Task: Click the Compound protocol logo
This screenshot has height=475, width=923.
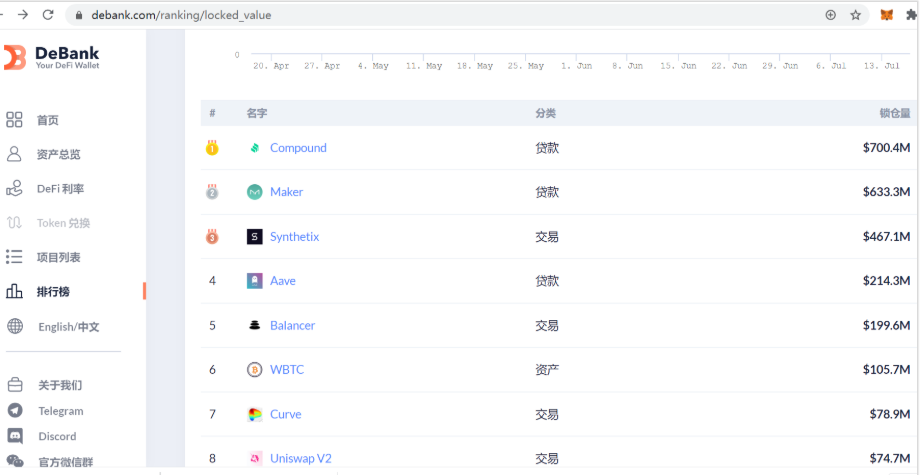Action: 254,148
